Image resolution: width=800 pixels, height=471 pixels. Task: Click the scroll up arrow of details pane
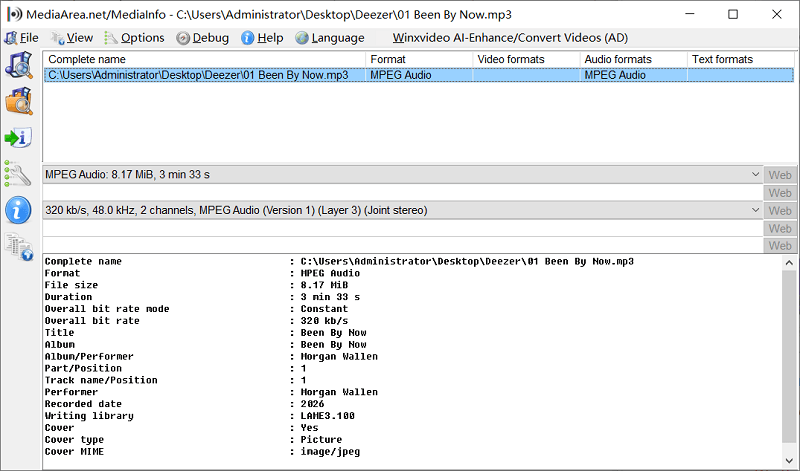[789, 263]
